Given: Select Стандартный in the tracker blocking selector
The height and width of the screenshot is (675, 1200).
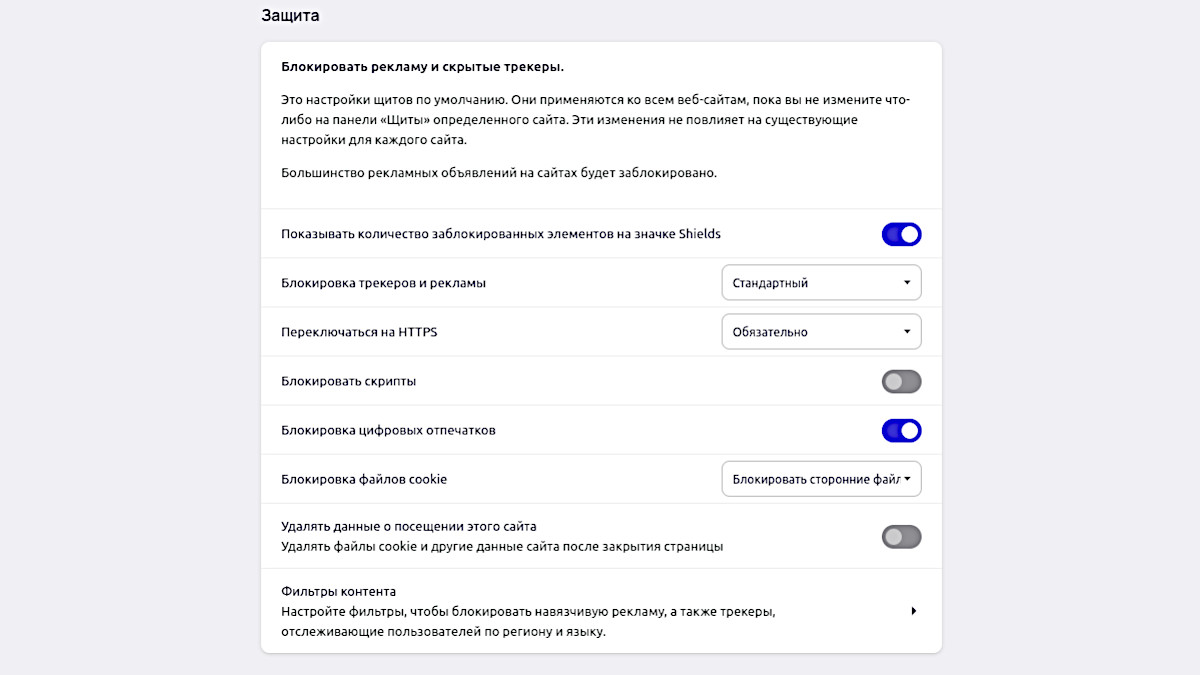Looking at the screenshot, I should pyautogui.click(x=820, y=282).
